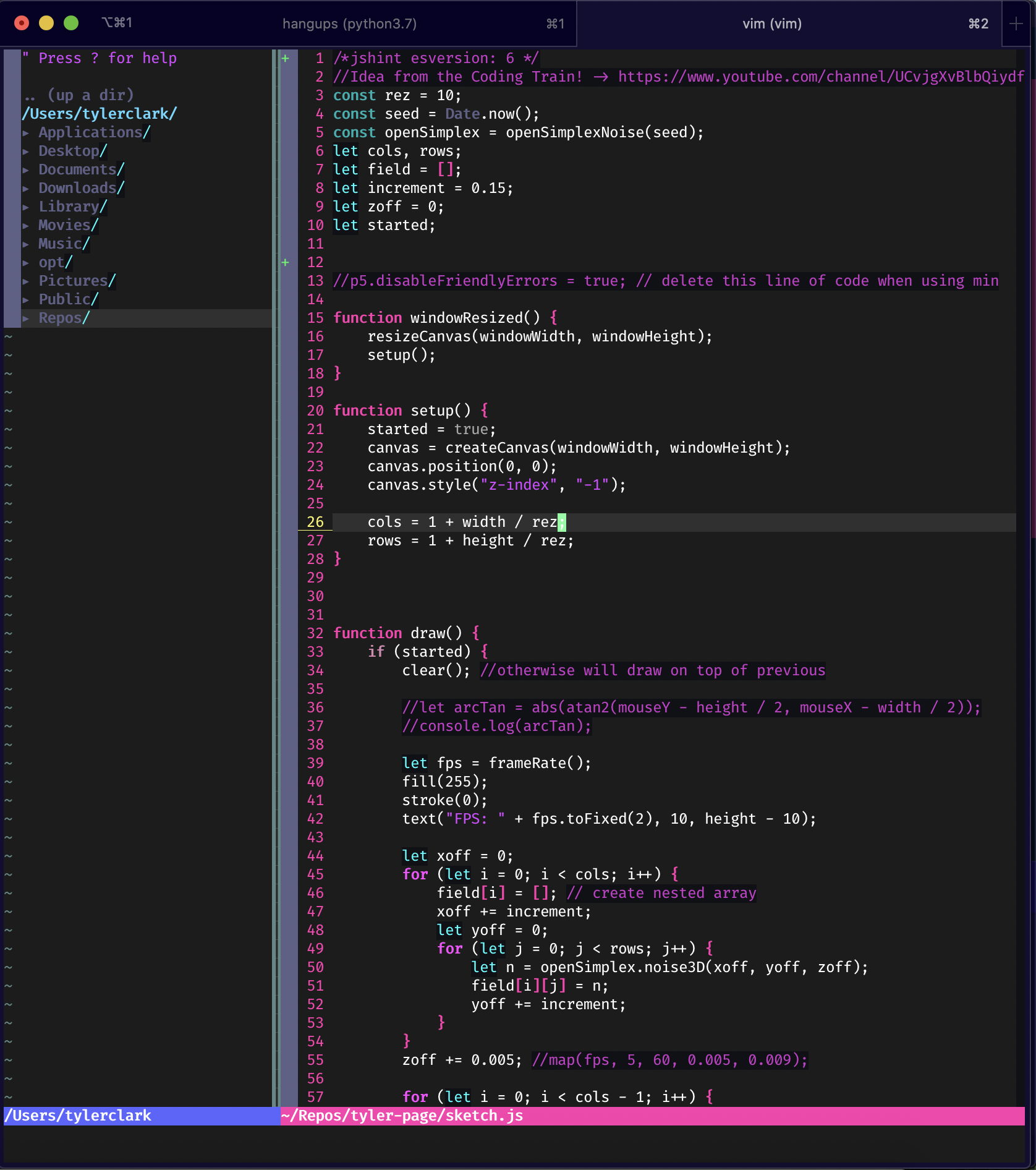Viewport: 1036px width, 1170px height.
Task: Open a new terminal tab with plus button
Action: tap(1016, 23)
